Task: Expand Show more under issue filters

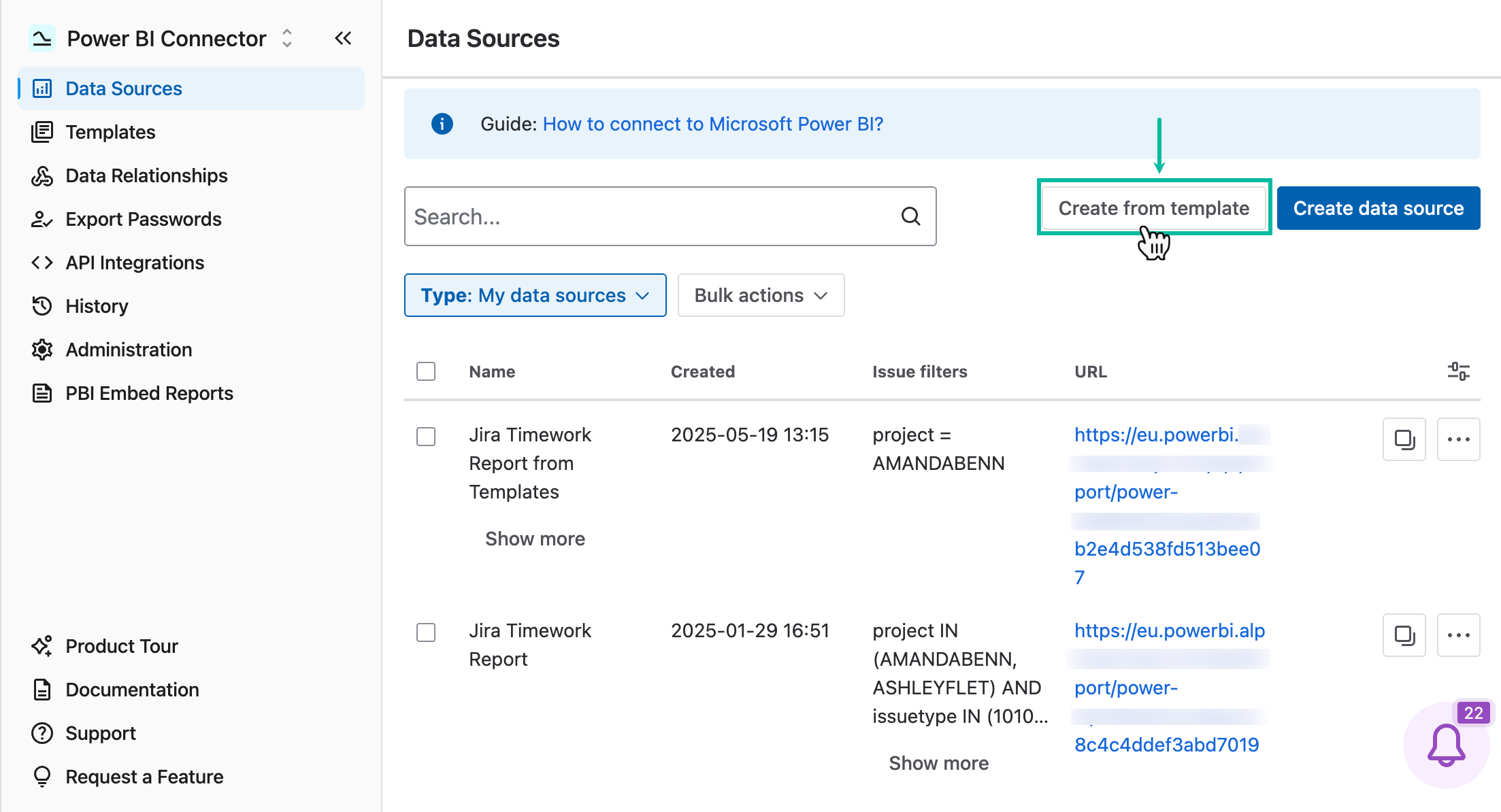Action: (939, 763)
